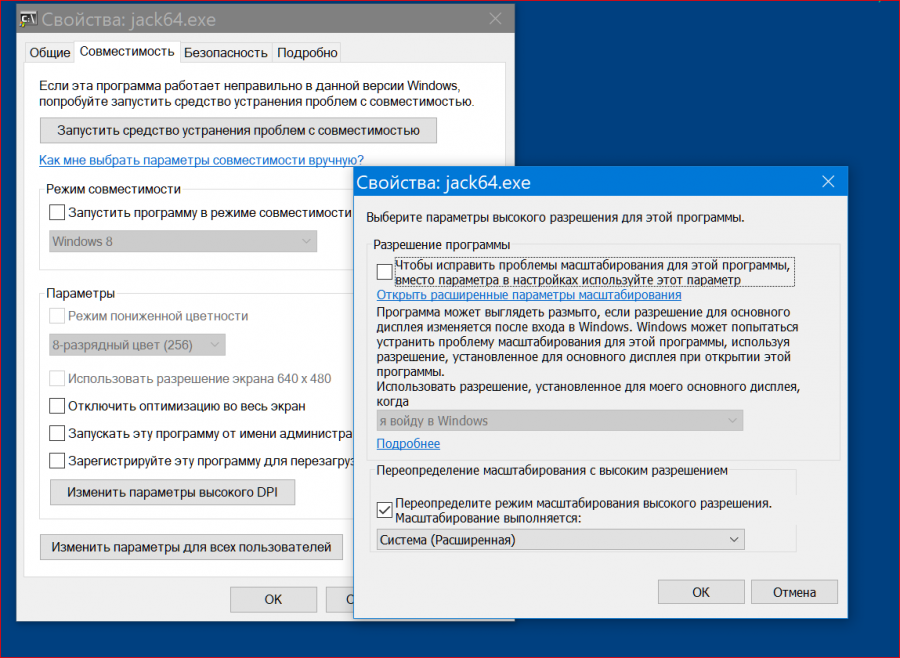This screenshot has width=900, height=658.
Task: Enable the 'Запустить программу в режиме совместимости' checkbox
Action: click(57, 212)
